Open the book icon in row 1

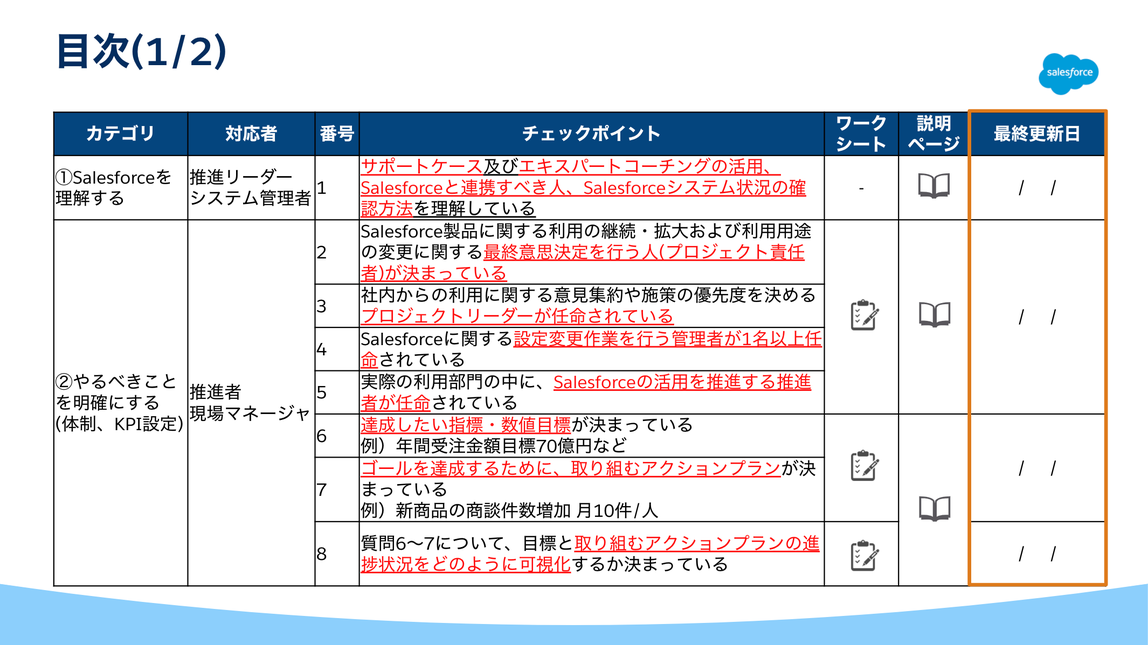point(933,186)
